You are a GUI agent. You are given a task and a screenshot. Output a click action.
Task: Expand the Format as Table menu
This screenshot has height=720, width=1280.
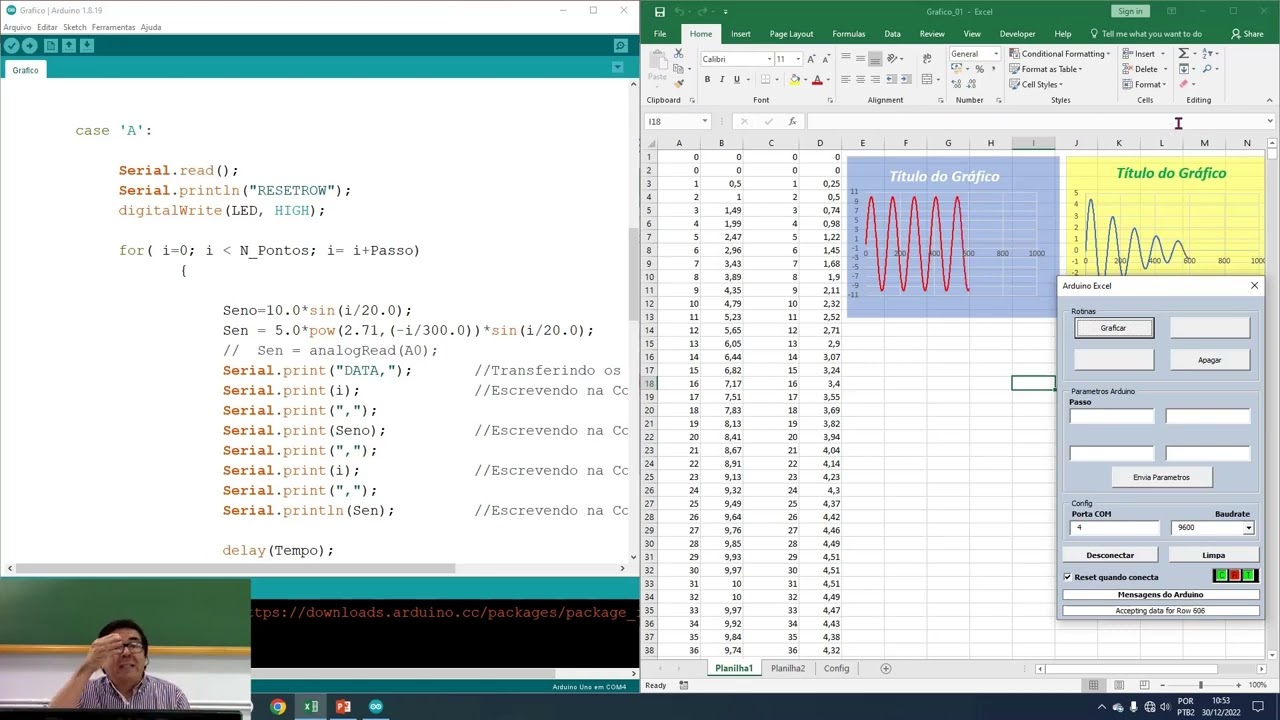(x=1045, y=69)
